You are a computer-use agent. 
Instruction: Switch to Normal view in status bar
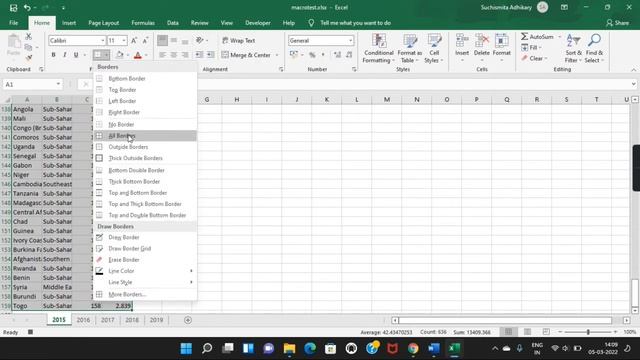coord(509,332)
